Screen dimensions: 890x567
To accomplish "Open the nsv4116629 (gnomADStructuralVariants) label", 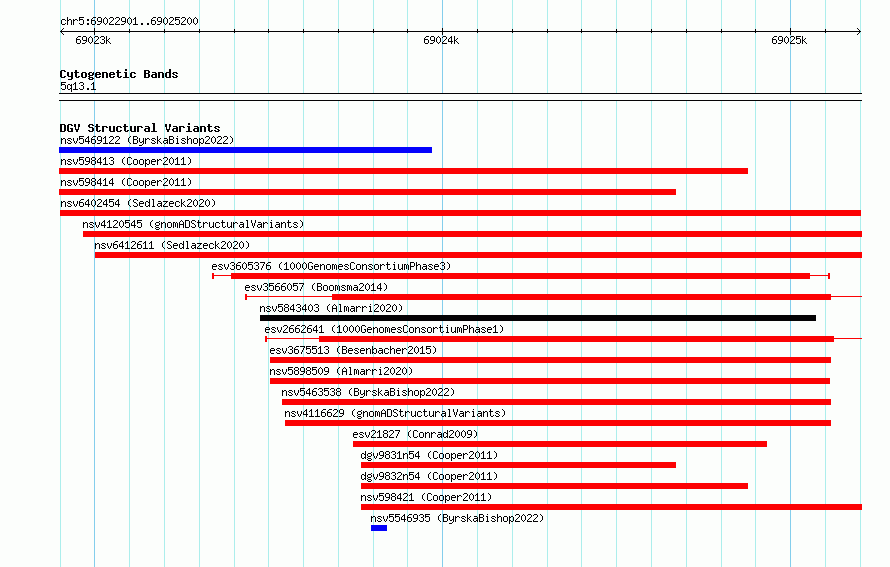I will click(395, 413).
